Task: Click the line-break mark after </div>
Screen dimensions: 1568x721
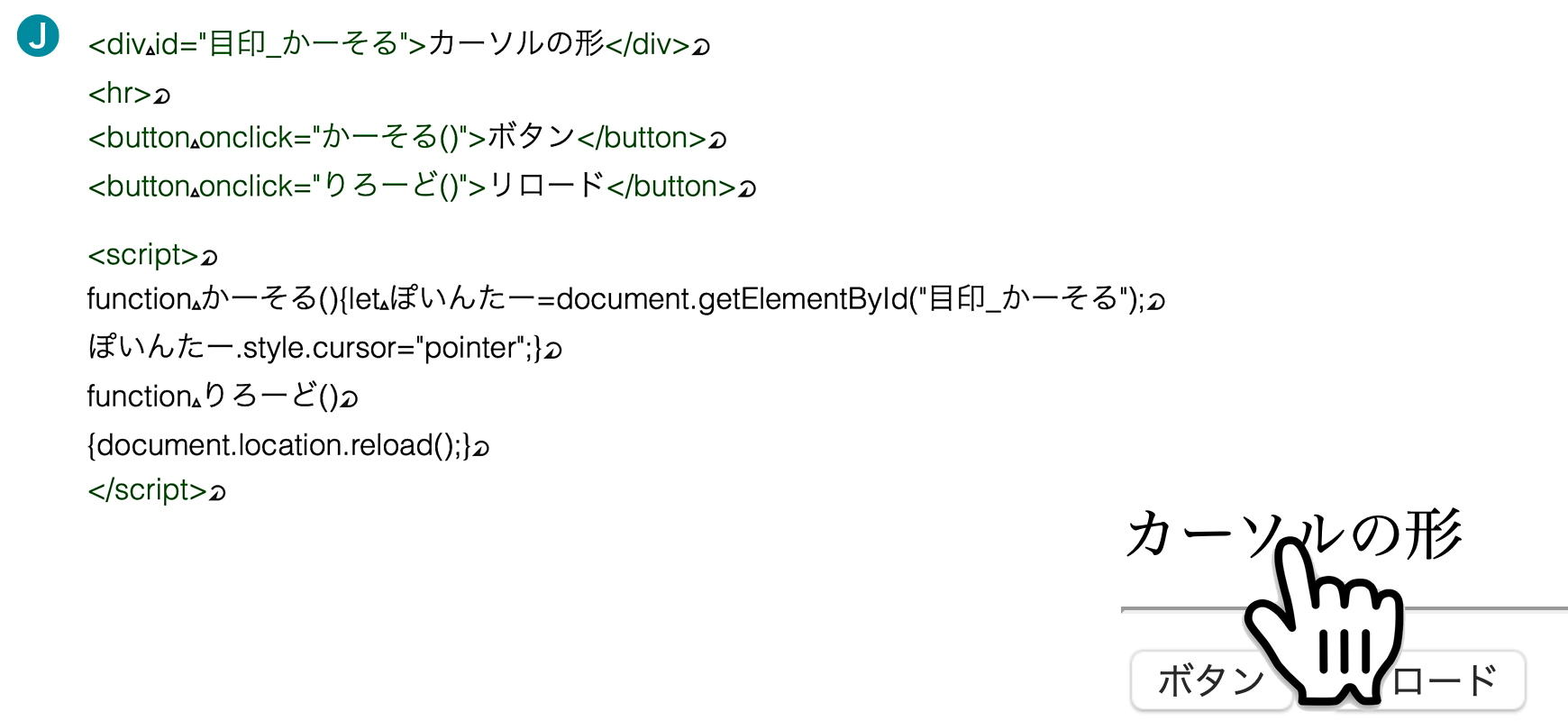Action: pyautogui.click(x=701, y=47)
